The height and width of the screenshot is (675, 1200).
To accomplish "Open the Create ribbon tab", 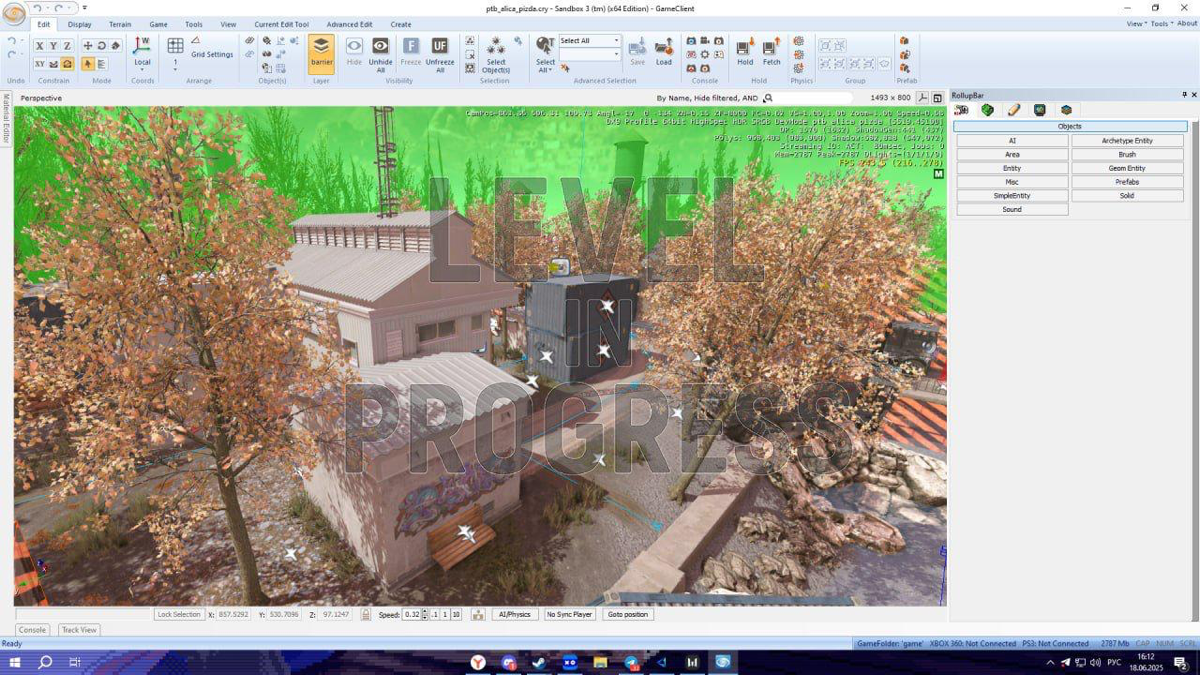I will pyautogui.click(x=400, y=24).
